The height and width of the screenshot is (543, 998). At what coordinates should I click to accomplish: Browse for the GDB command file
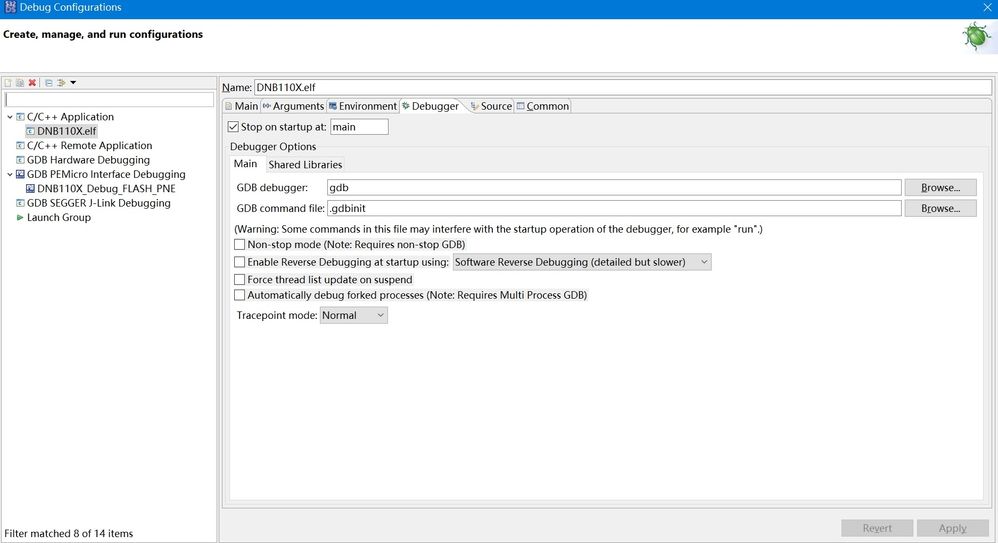(x=940, y=208)
